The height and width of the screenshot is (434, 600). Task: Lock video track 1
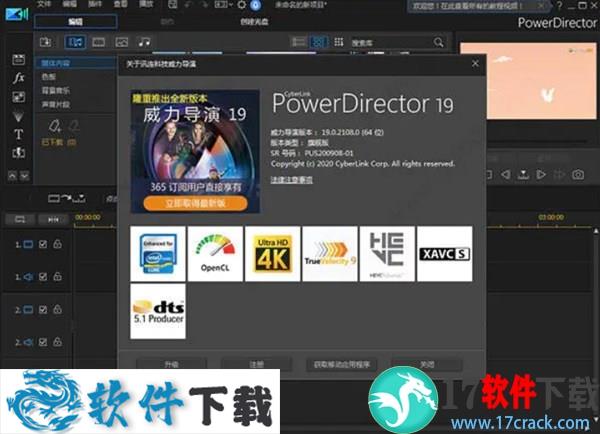click(57, 244)
